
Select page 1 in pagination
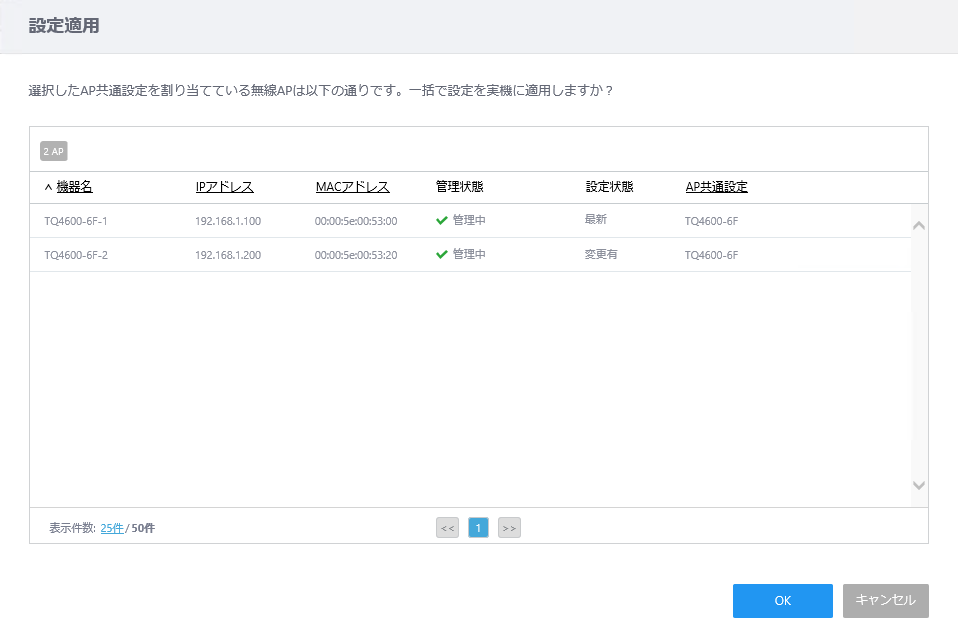(478, 528)
